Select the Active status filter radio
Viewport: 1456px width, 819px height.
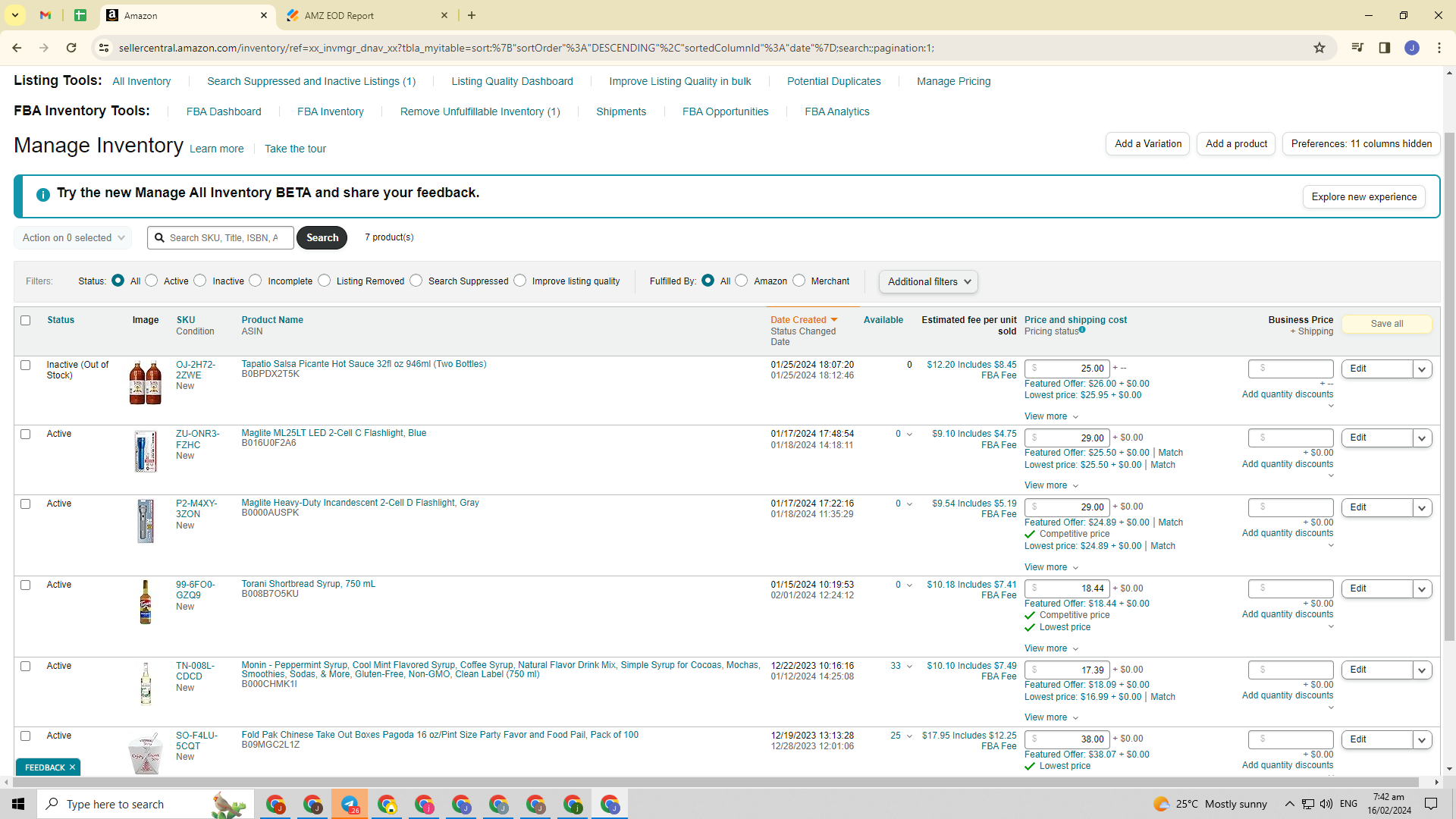152,281
